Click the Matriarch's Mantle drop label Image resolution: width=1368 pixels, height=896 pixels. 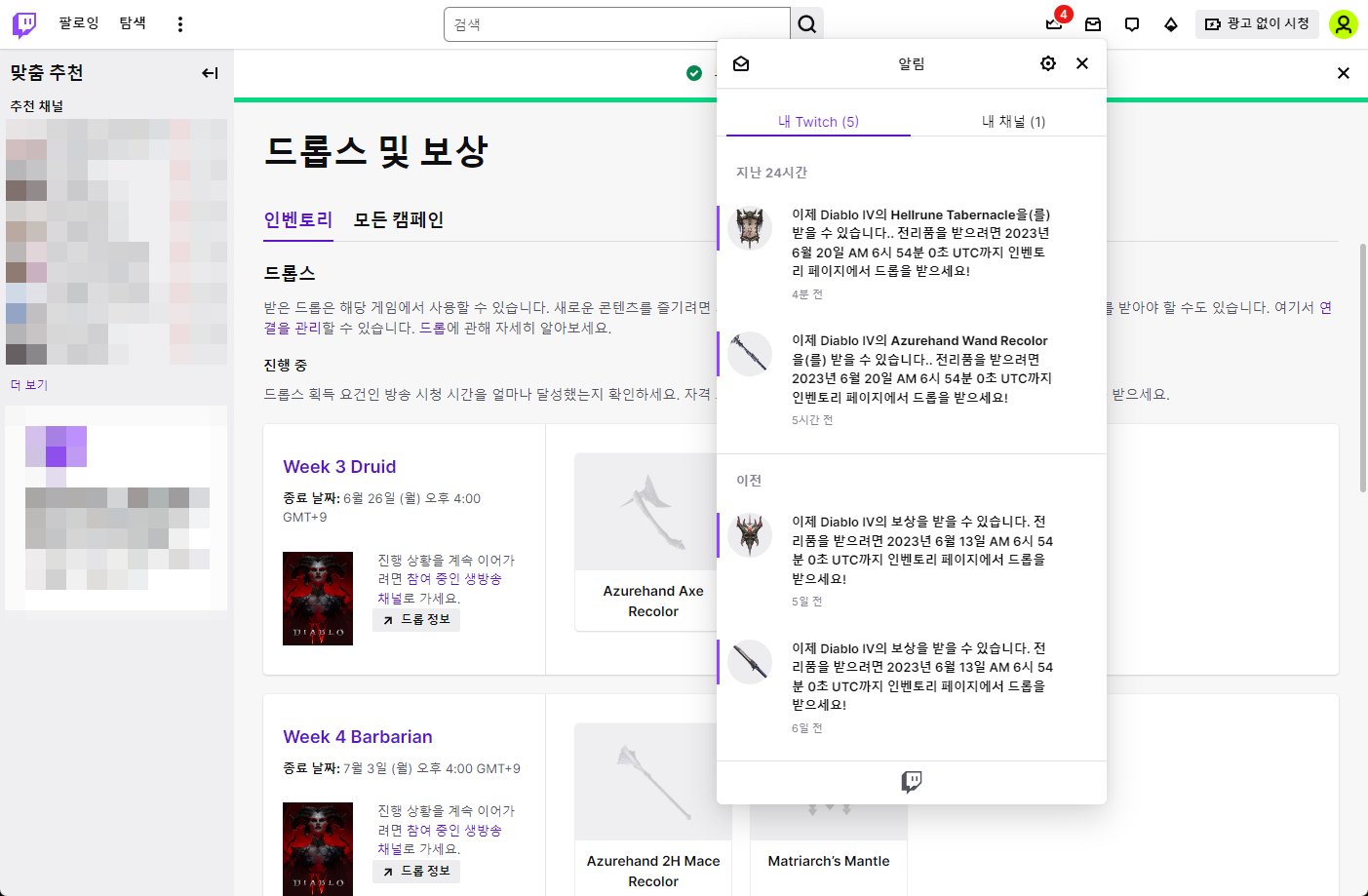click(829, 862)
